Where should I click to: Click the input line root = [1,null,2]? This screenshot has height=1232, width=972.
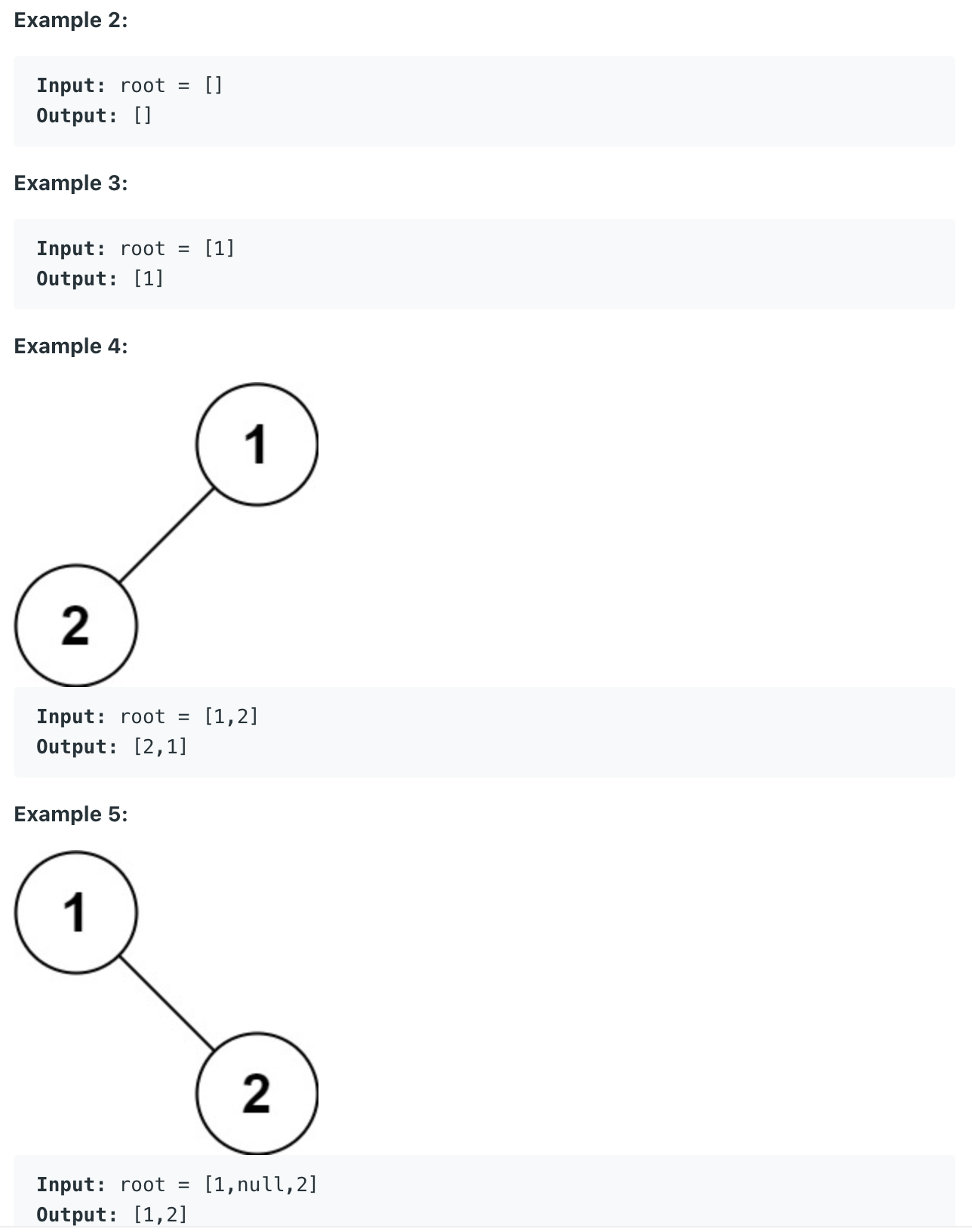(177, 1184)
